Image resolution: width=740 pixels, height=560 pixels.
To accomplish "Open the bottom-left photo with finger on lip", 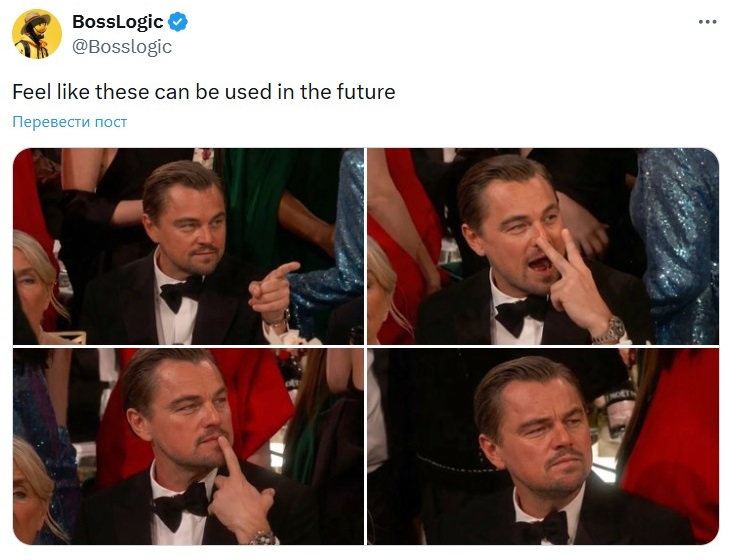I will coord(188,446).
